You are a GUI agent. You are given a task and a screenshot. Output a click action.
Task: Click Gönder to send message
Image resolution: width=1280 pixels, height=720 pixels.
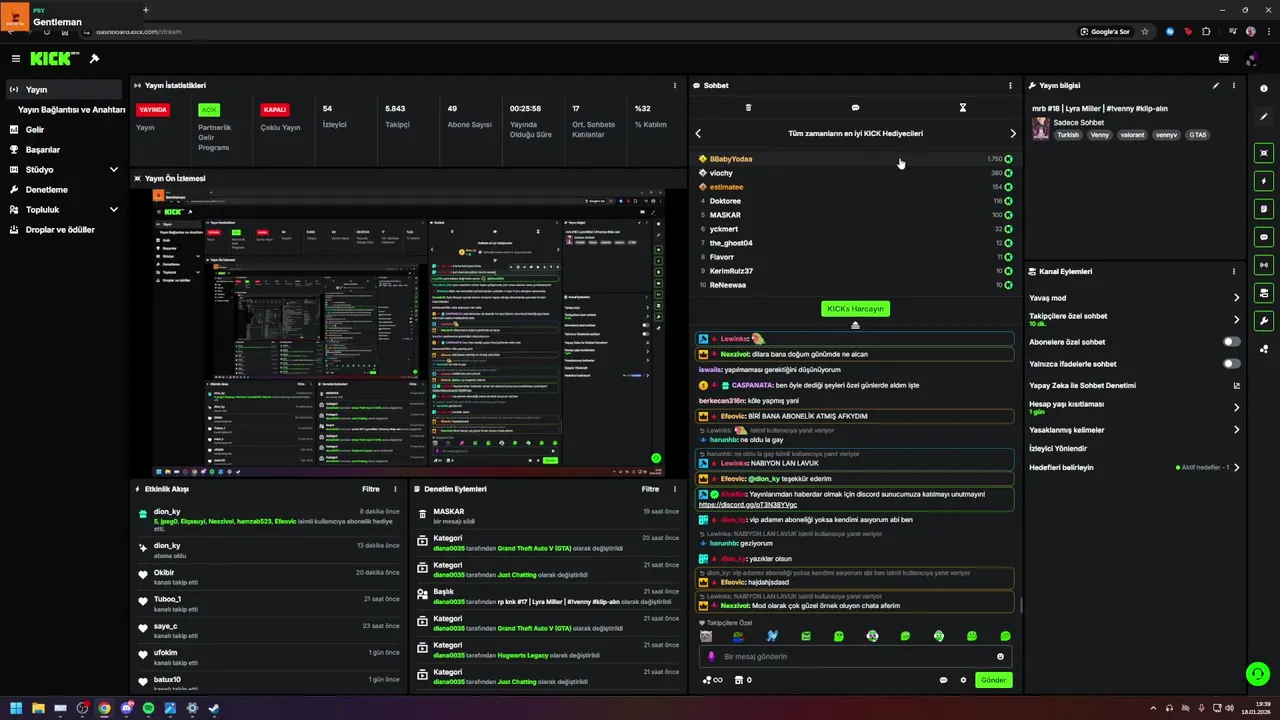993,680
